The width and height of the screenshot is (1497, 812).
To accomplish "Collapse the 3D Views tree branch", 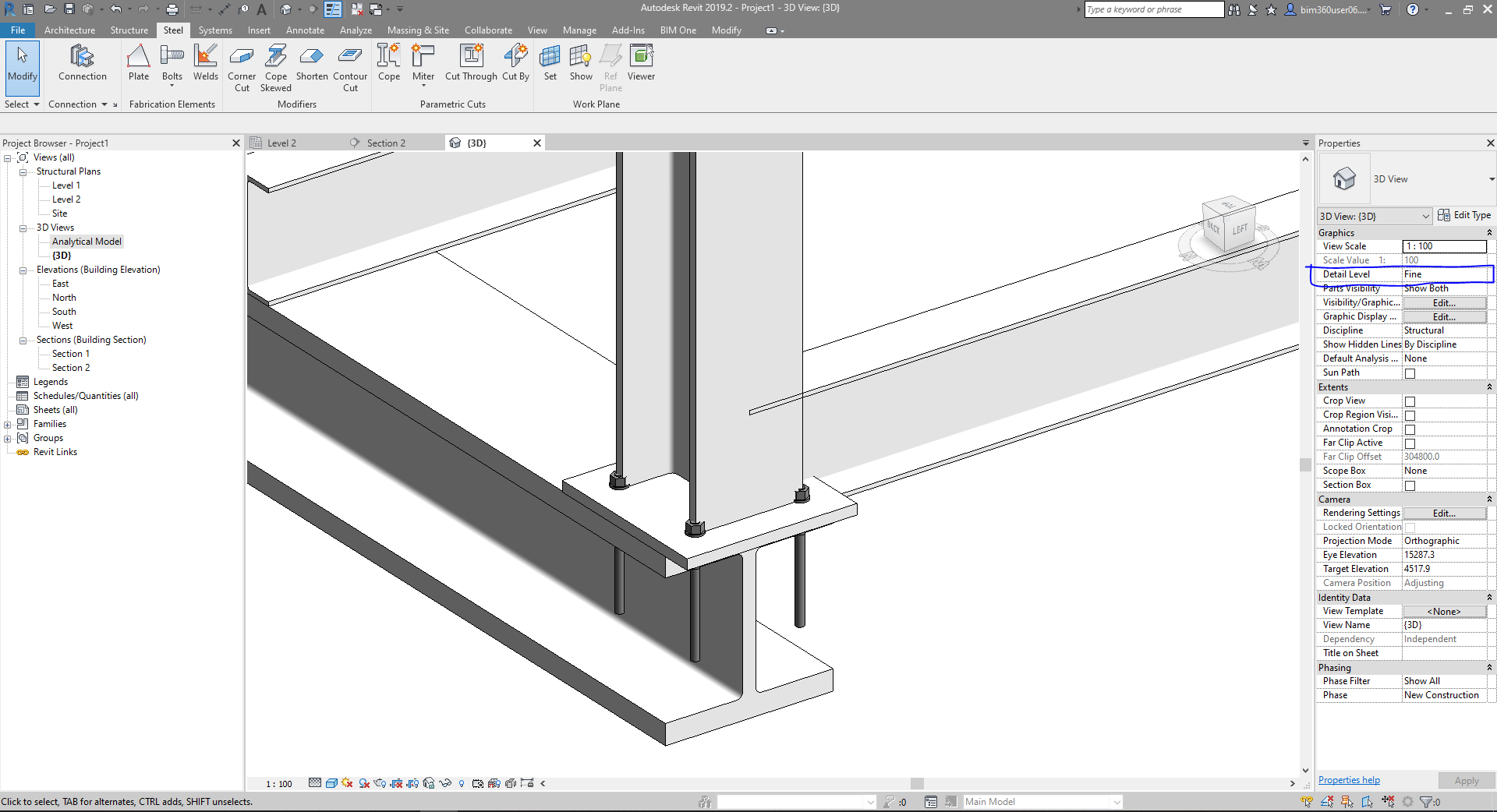I will [23, 228].
